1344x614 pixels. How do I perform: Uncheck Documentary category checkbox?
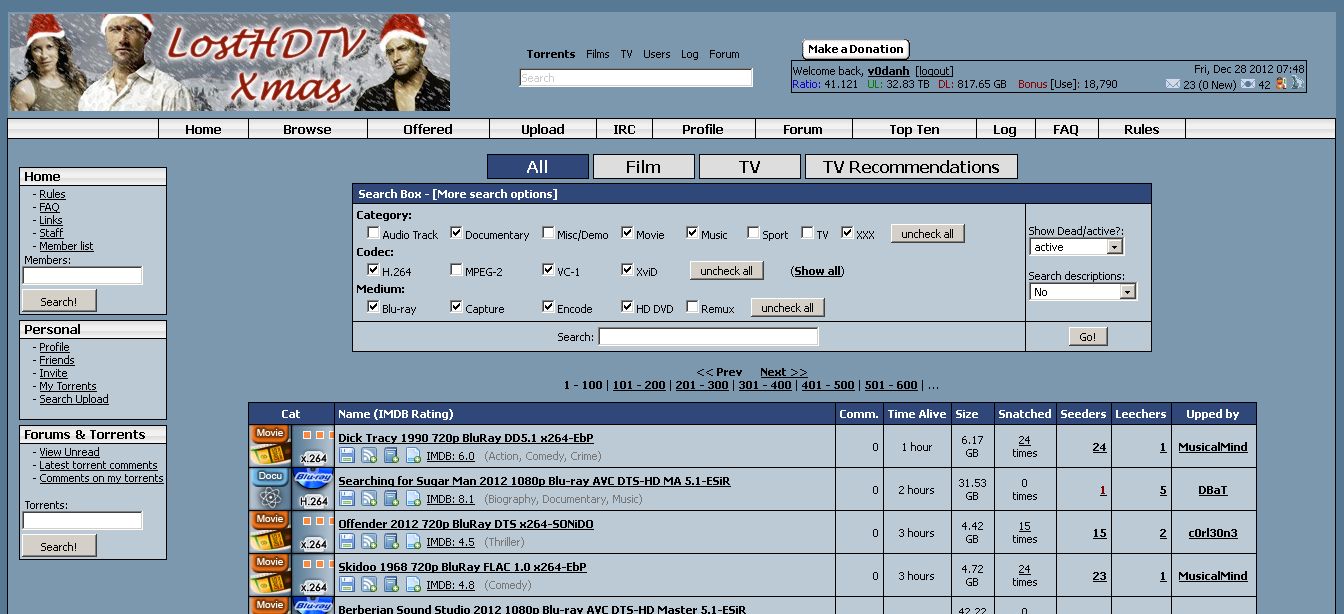pos(456,233)
